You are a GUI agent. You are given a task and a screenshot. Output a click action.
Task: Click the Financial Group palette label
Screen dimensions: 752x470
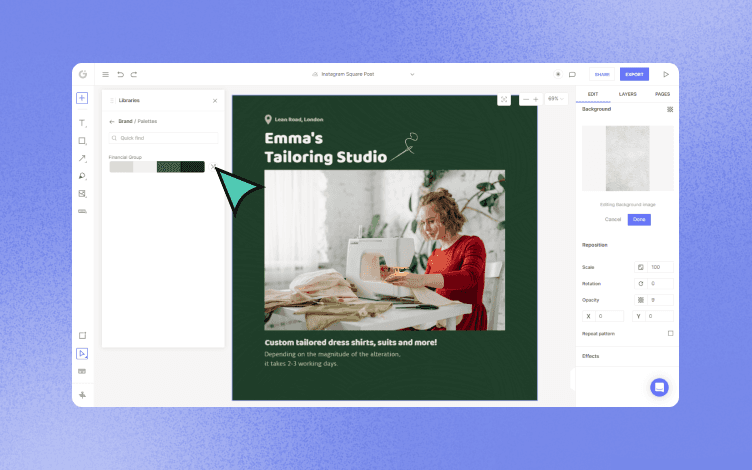125,157
